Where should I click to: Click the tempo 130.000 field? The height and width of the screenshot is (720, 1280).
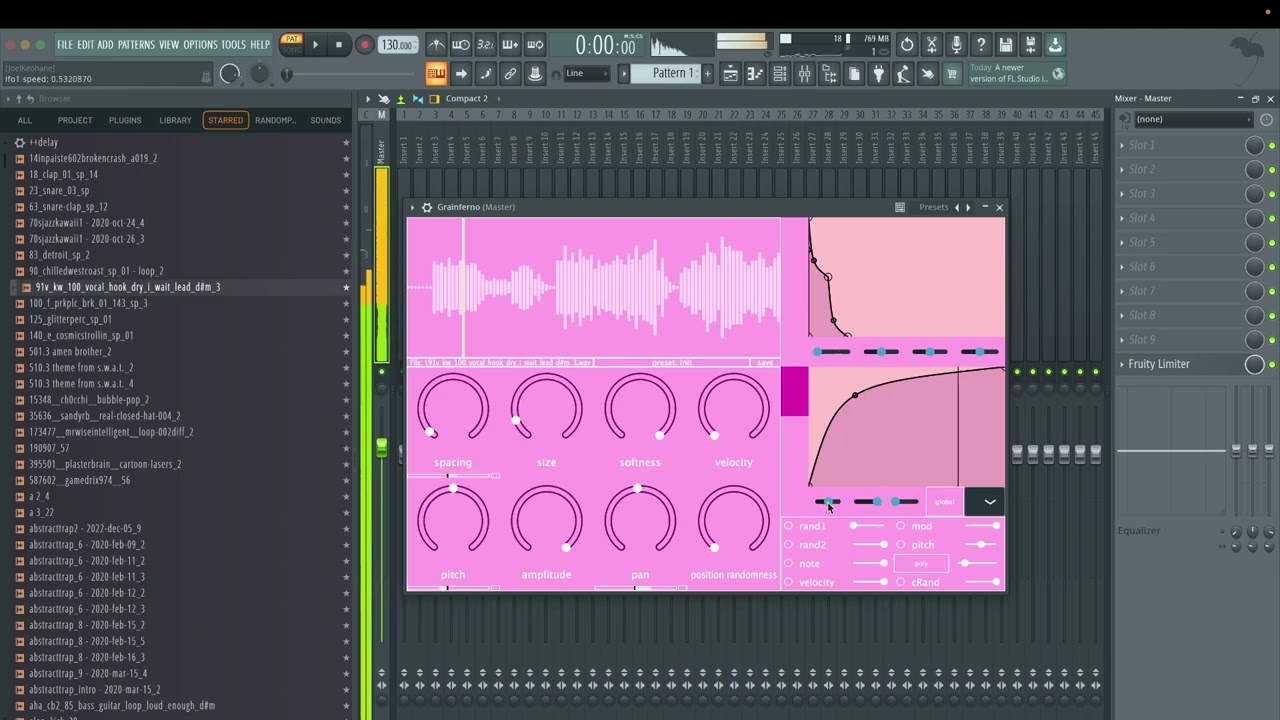[397, 45]
